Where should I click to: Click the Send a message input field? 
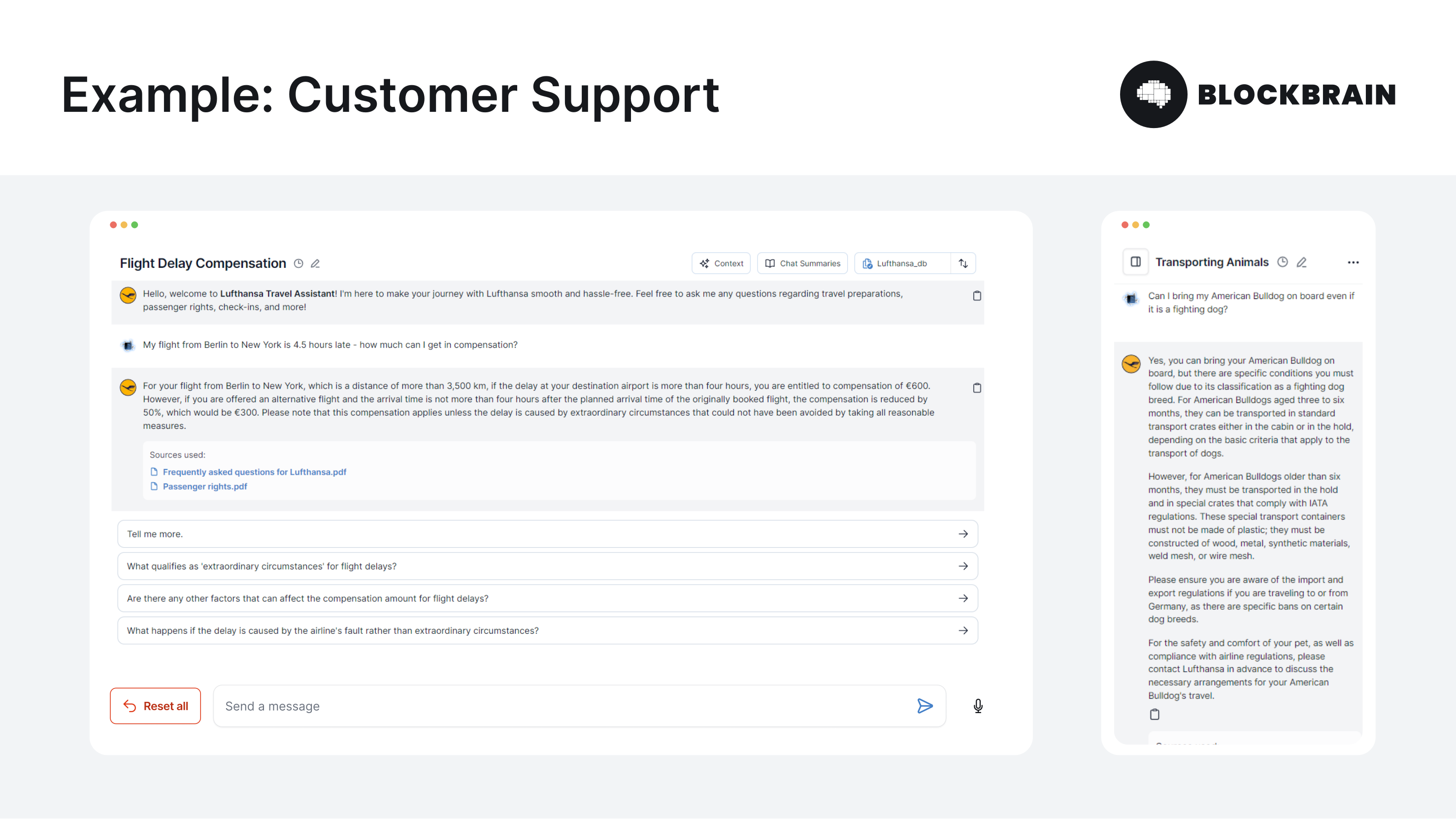pos(565,706)
